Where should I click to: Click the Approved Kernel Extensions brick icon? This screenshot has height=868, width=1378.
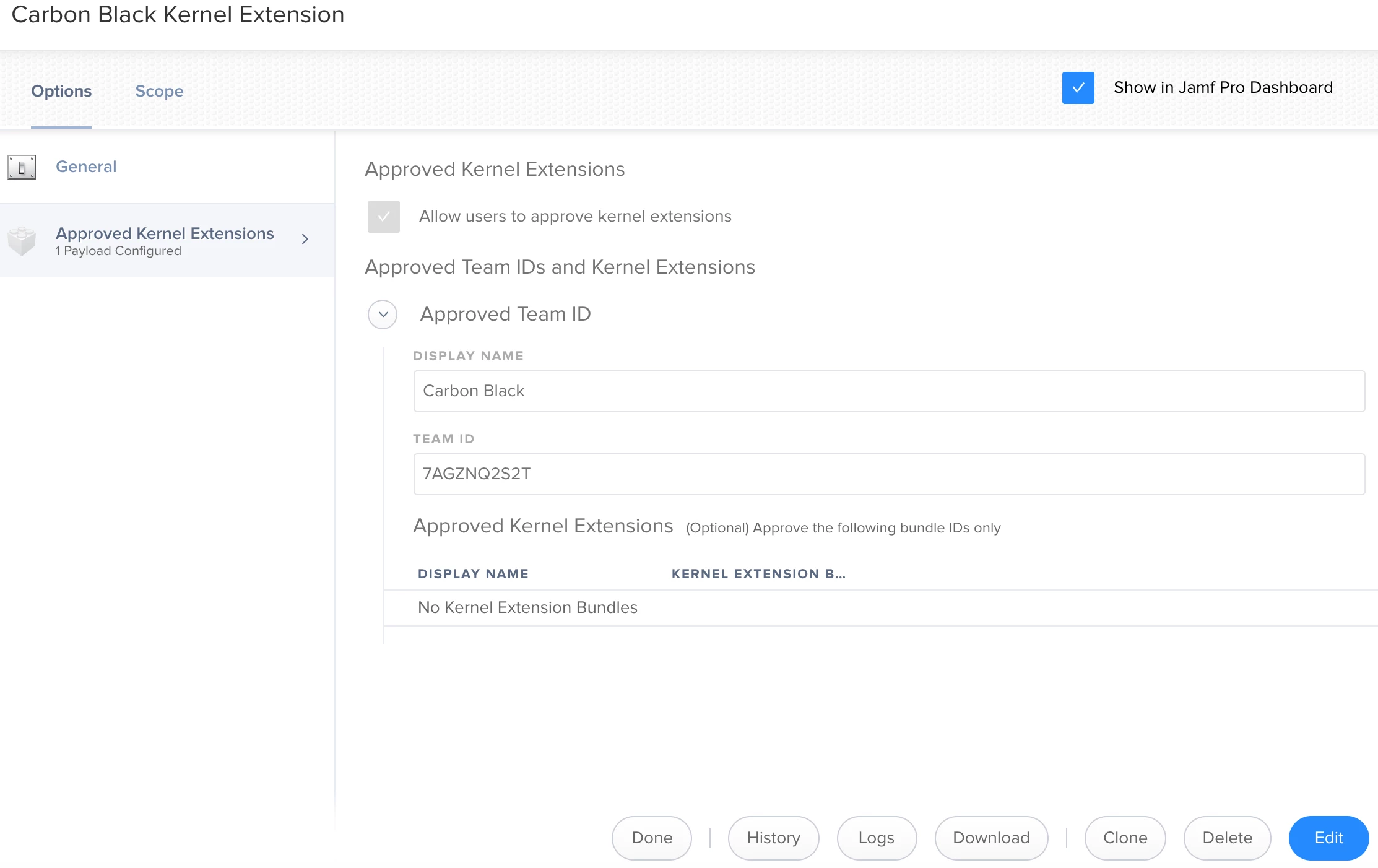(22, 241)
